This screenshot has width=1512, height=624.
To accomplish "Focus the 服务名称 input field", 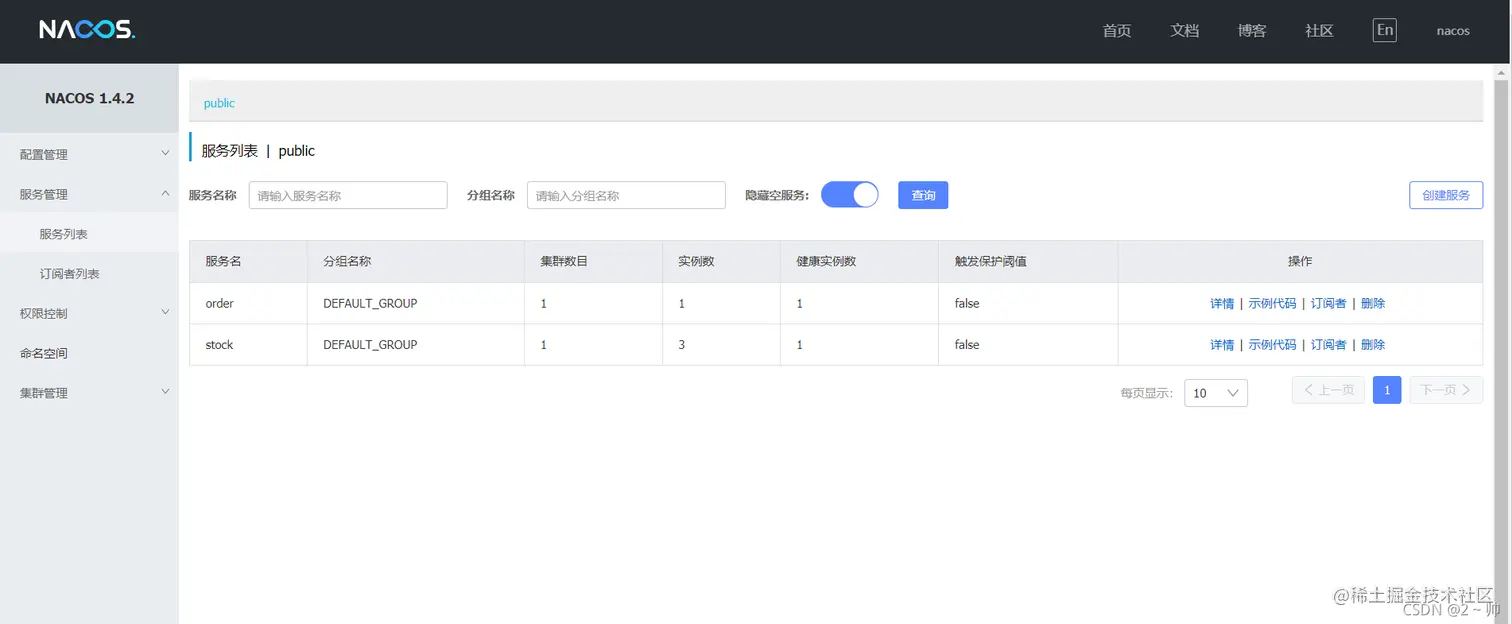I will [348, 195].
